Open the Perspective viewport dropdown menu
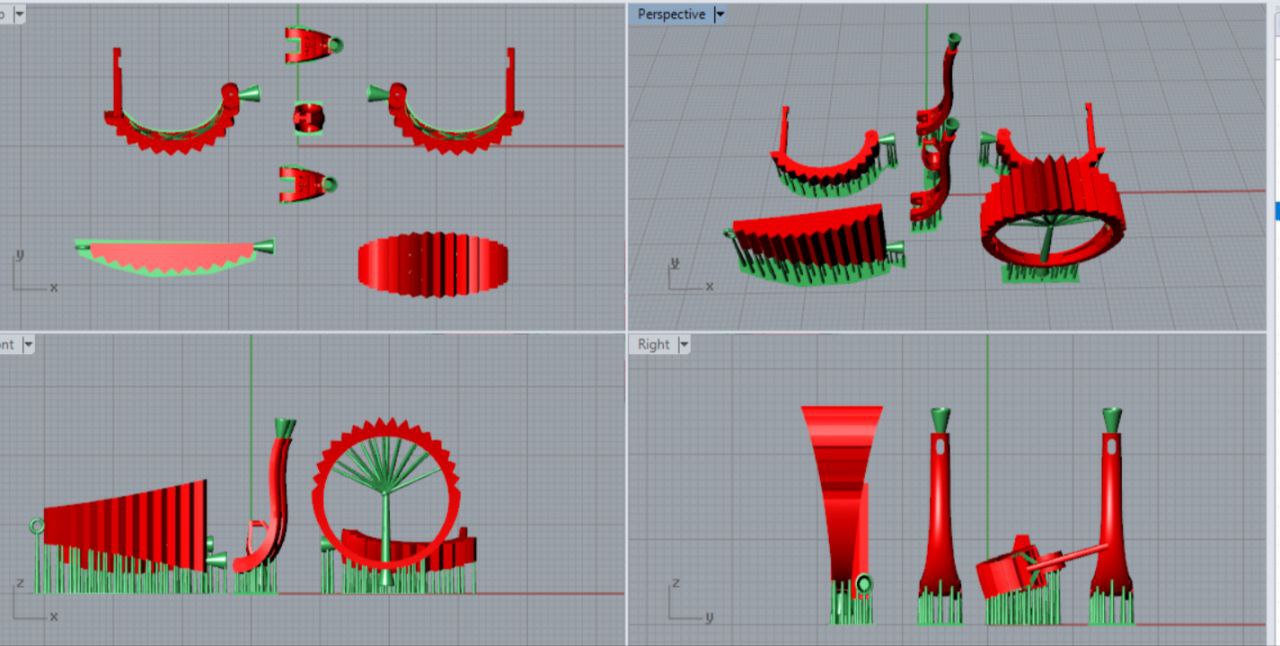The image size is (1280, 646). pyautogui.click(x=719, y=14)
